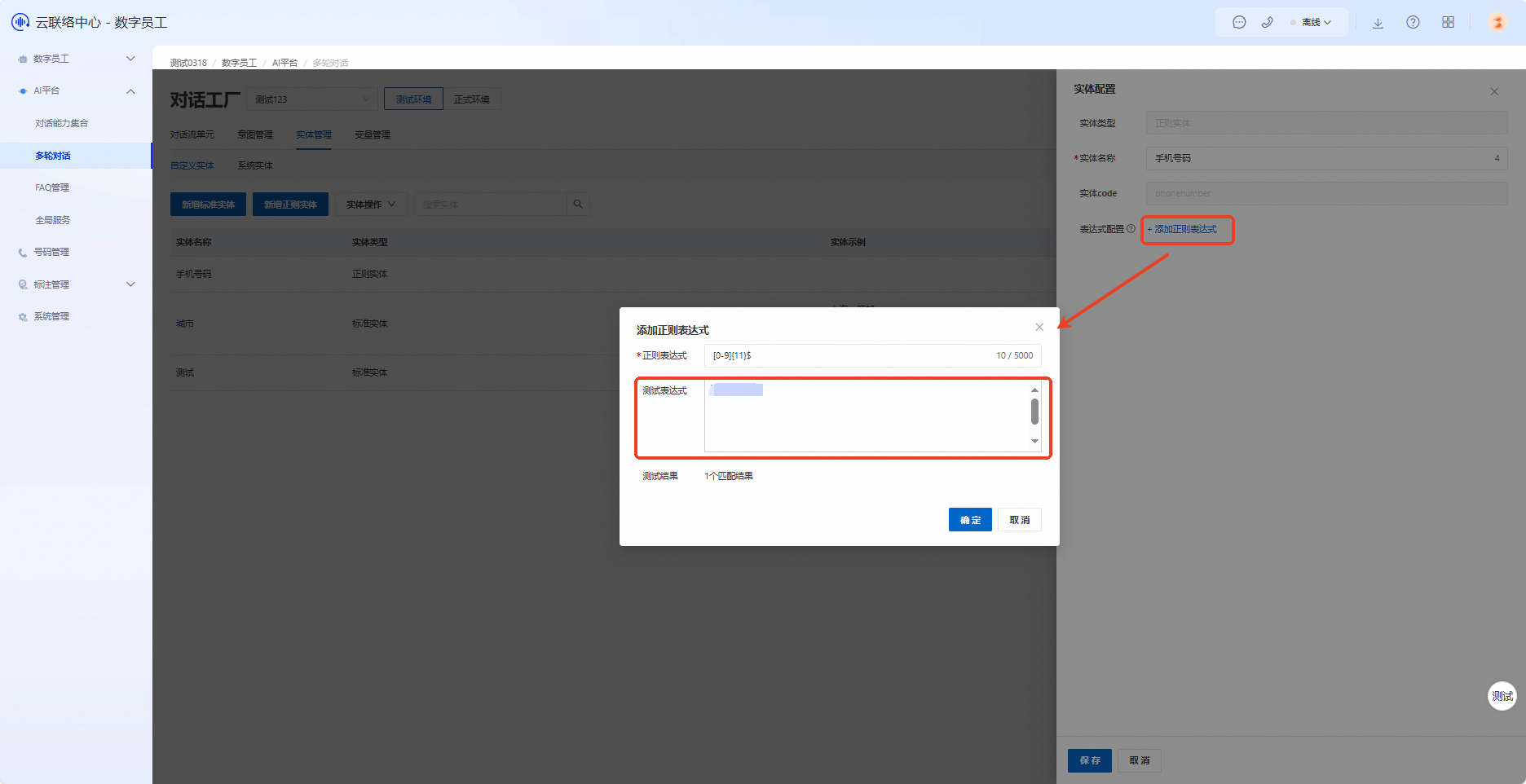The height and width of the screenshot is (784, 1526).
Task: Click 城市 in the entity table
Action: pos(185,324)
